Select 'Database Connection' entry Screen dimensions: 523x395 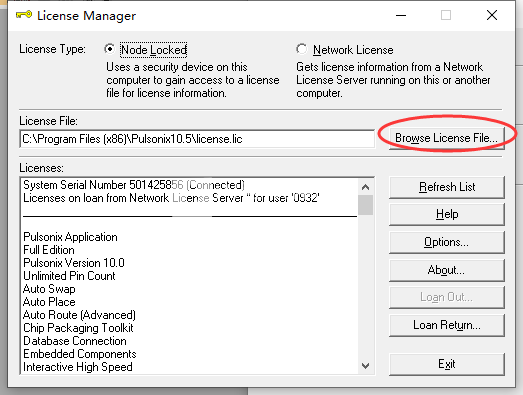coord(75,341)
